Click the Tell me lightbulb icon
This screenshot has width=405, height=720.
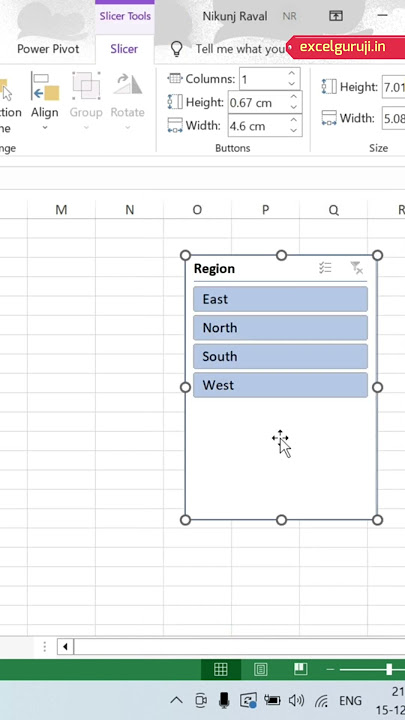(176, 49)
